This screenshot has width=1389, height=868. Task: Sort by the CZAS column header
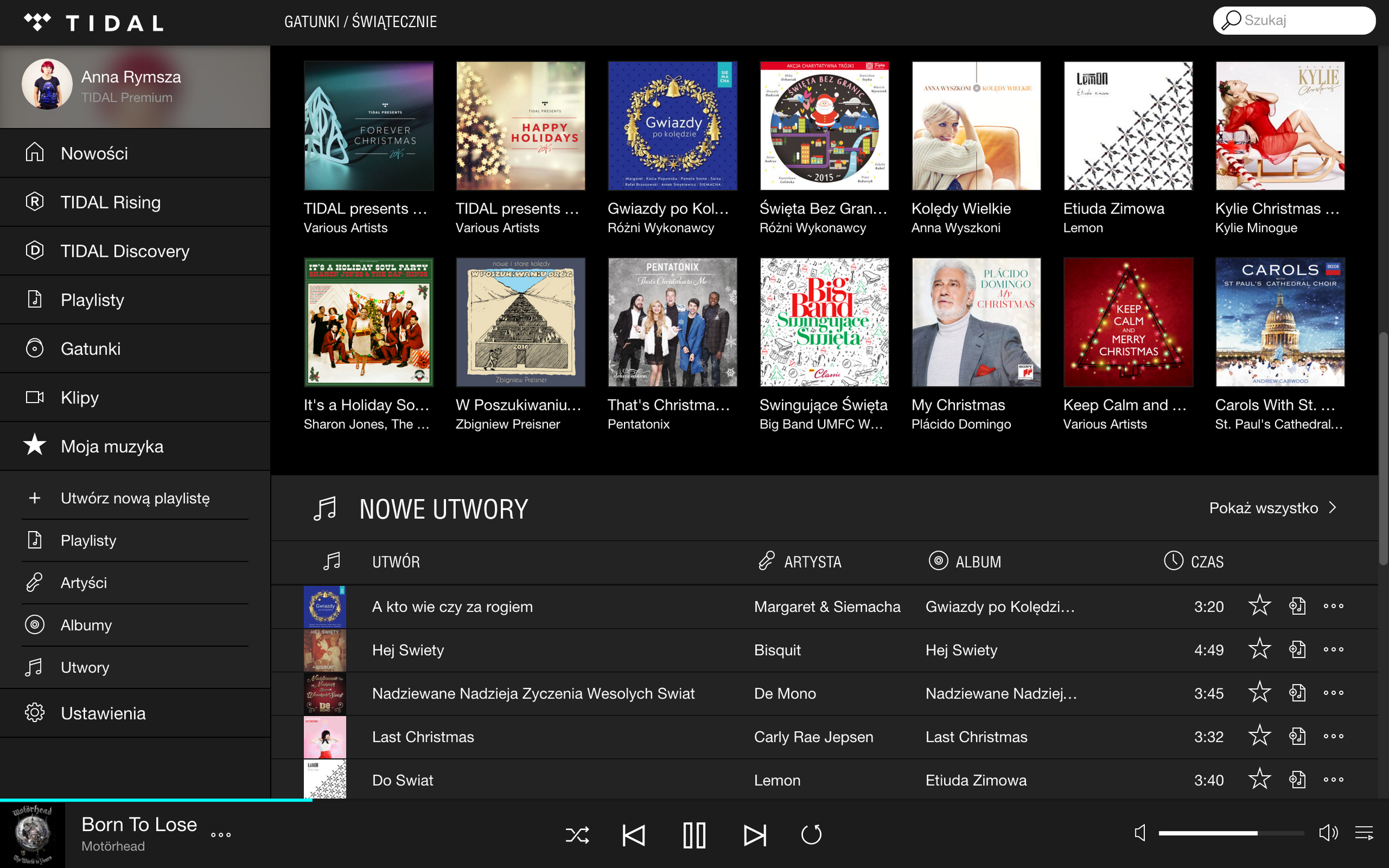[x=1194, y=562]
